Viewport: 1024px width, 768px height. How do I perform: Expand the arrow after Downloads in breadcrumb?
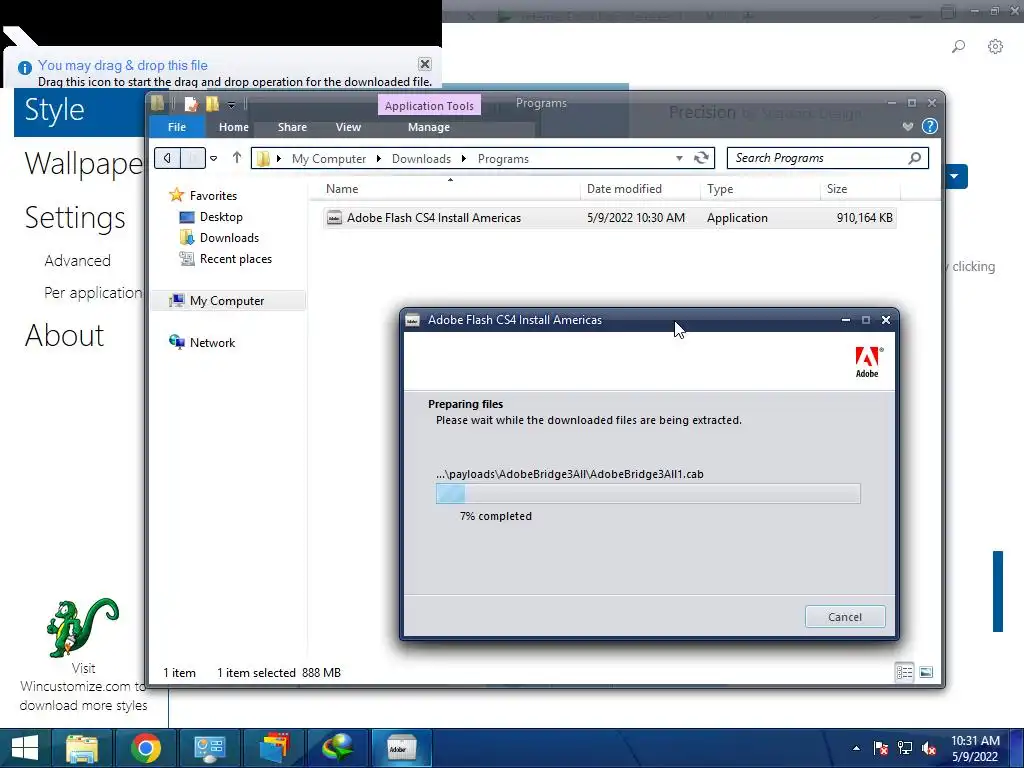[464, 159]
